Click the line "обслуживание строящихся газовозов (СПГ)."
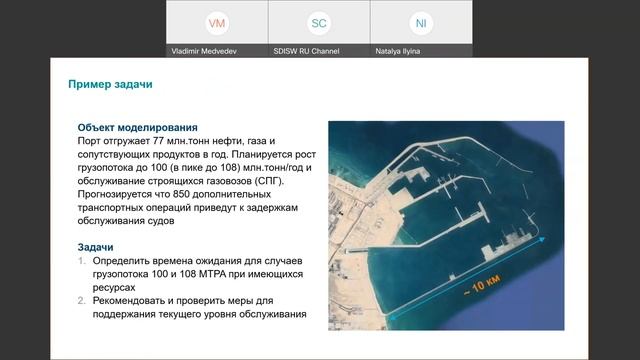This screenshot has width=640, height=360. tap(181, 181)
